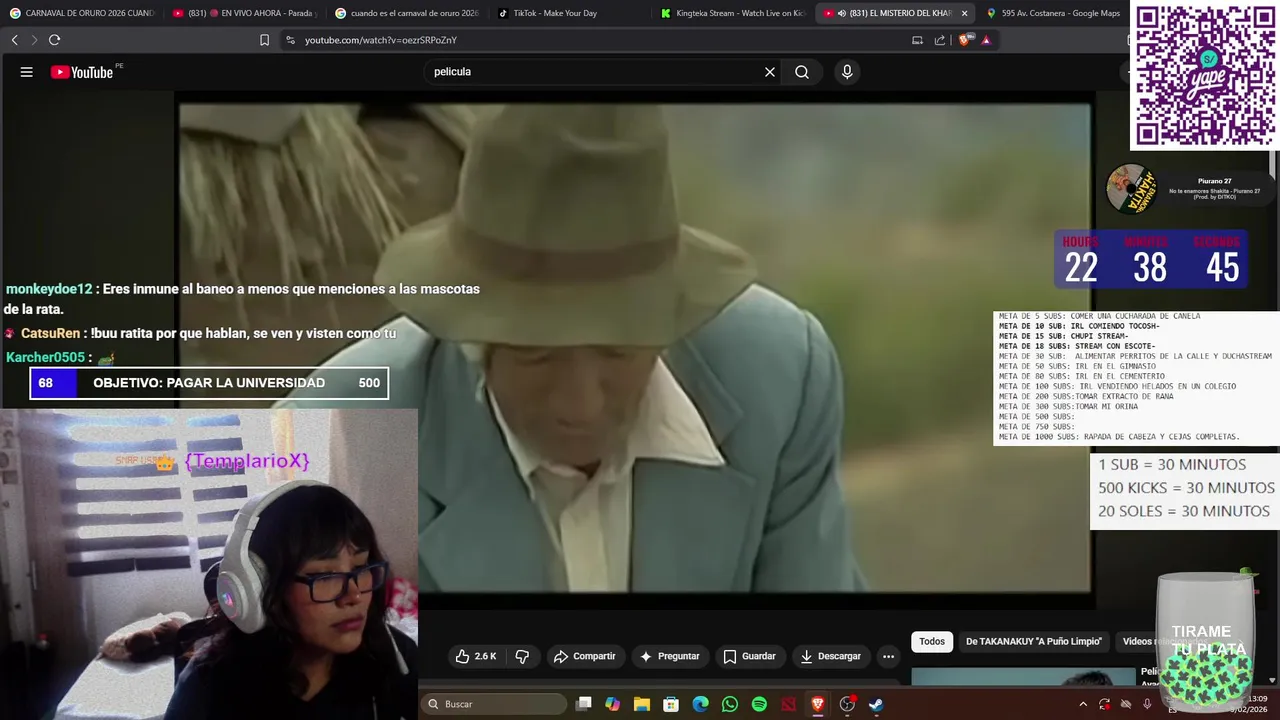Reload the page with the refresh icon
Screen dimensions: 1280x720
pyautogui.click(x=54, y=40)
